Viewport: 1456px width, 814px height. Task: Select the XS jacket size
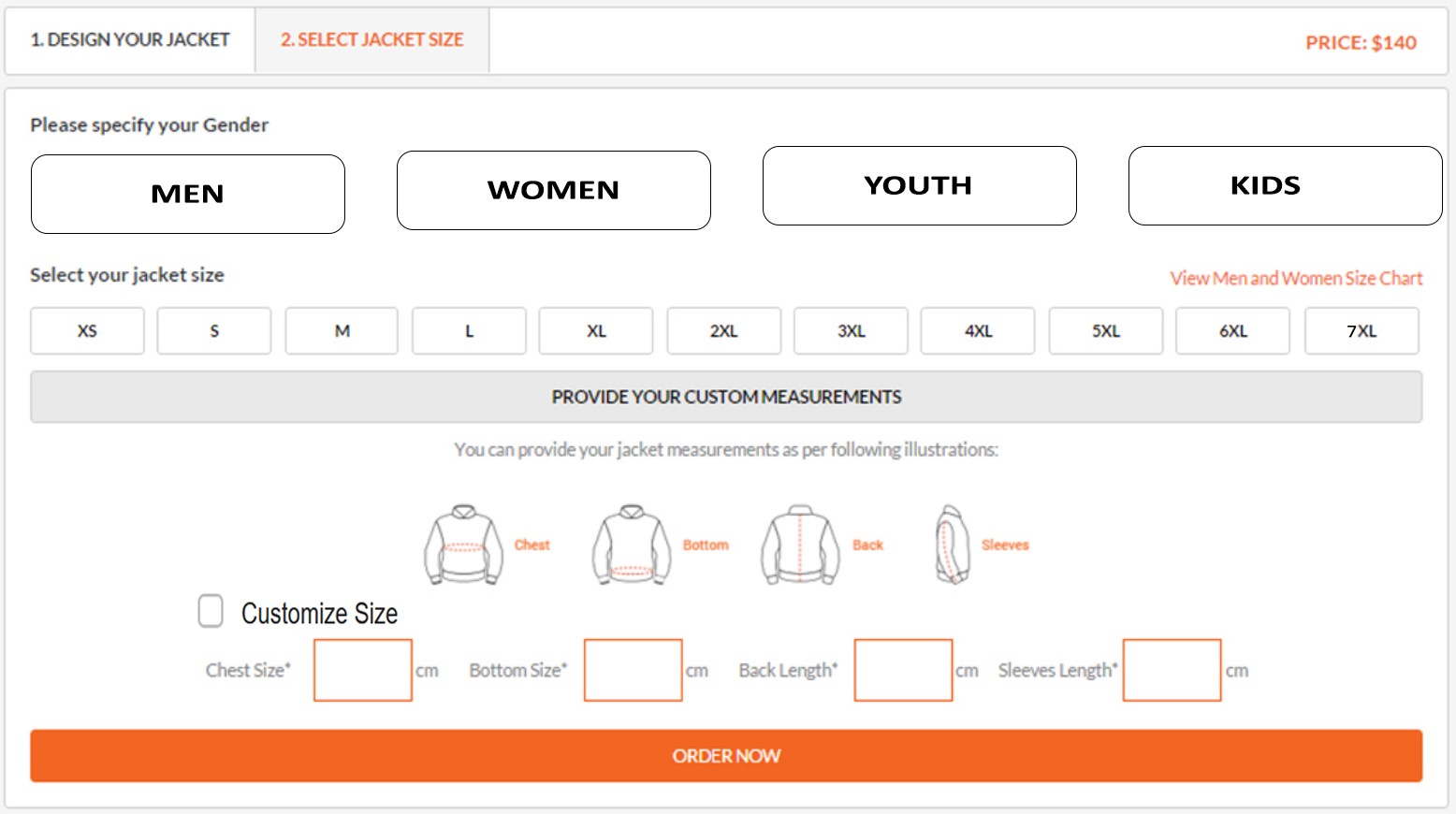pyautogui.click(x=87, y=330)
